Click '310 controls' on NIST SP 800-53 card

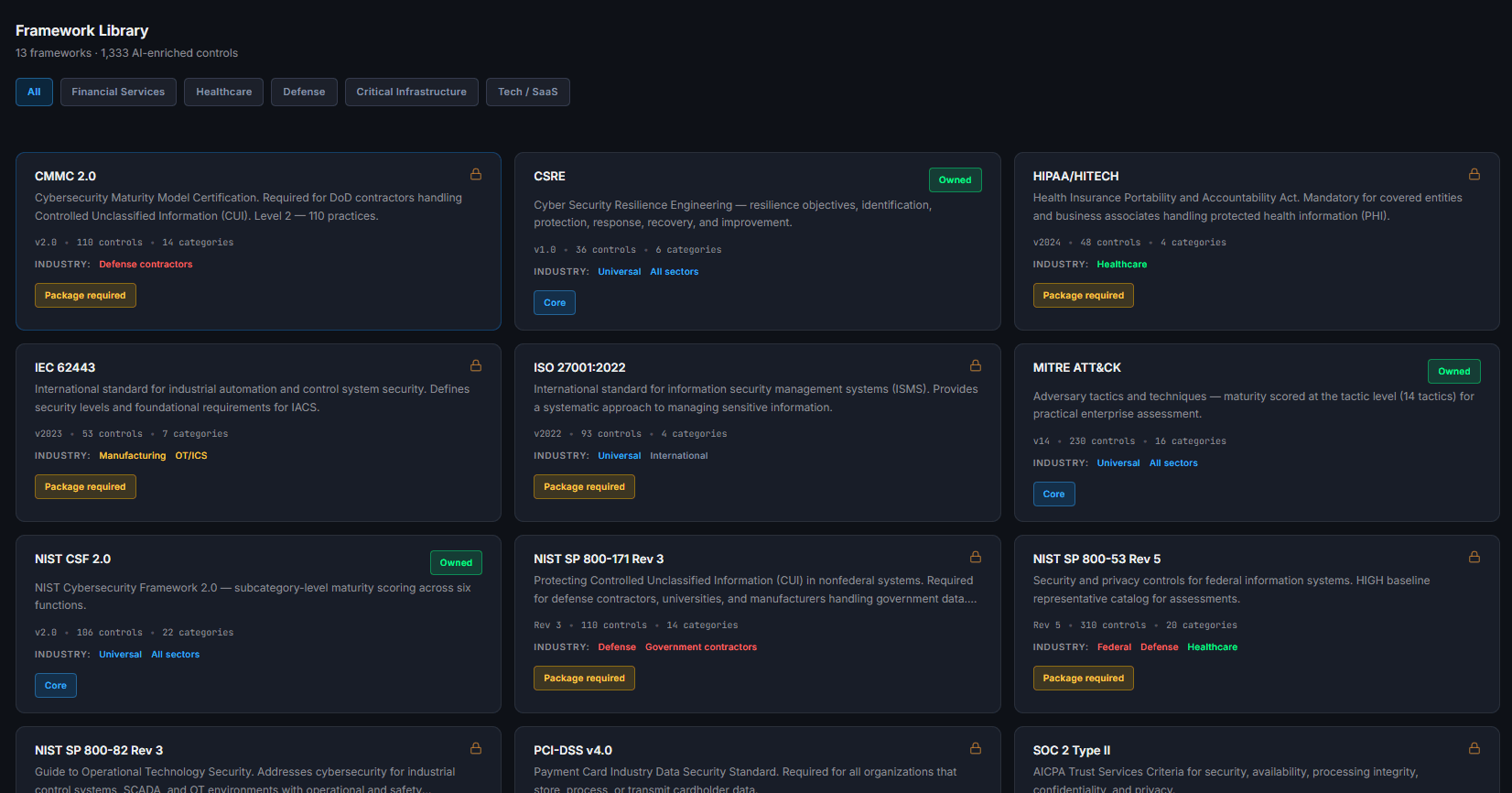click(x=1113, y=625)
